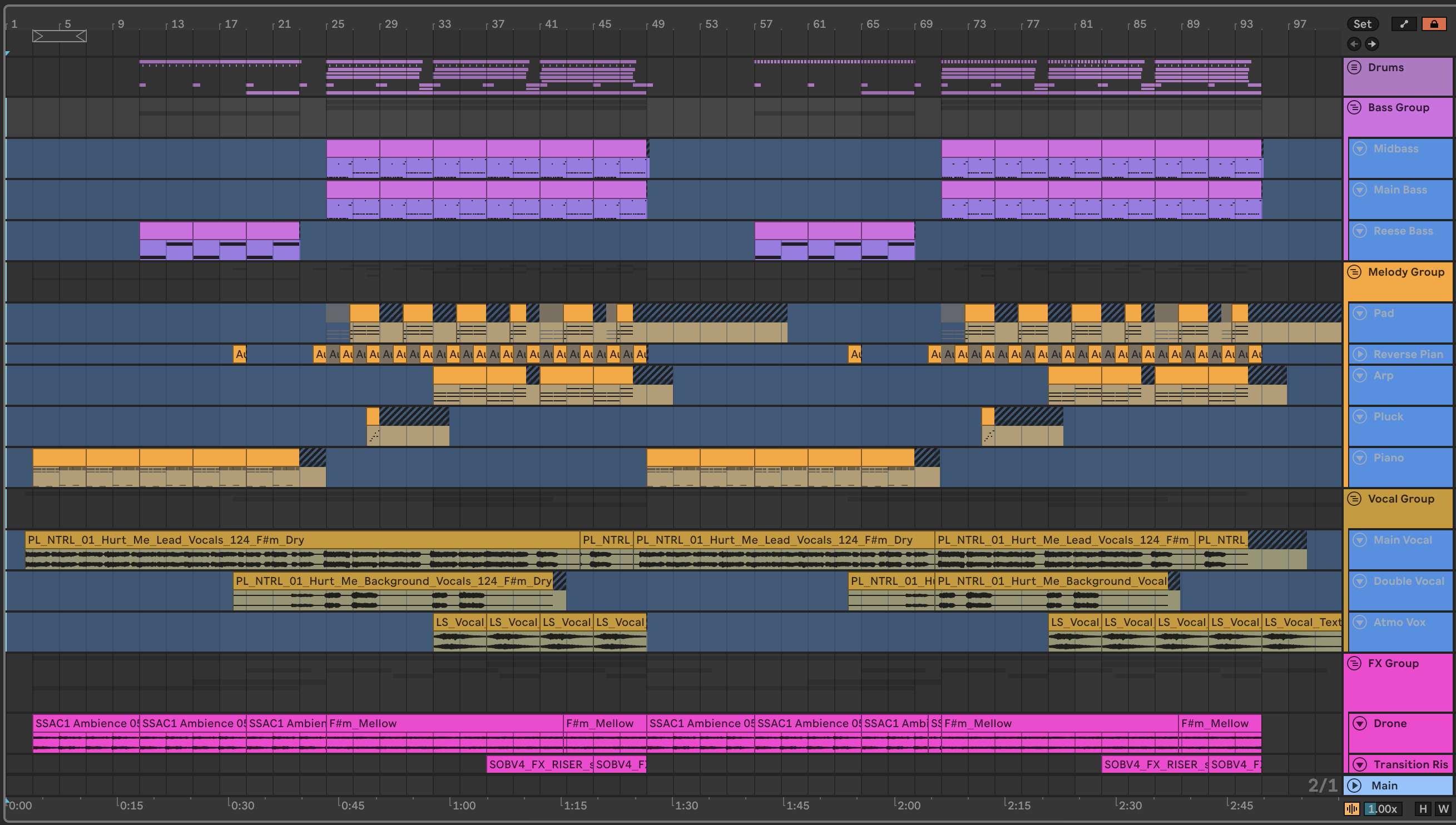1456x825 pixels.
Task: Toggle Automation Mode link icon
Action: point(1404,24)
